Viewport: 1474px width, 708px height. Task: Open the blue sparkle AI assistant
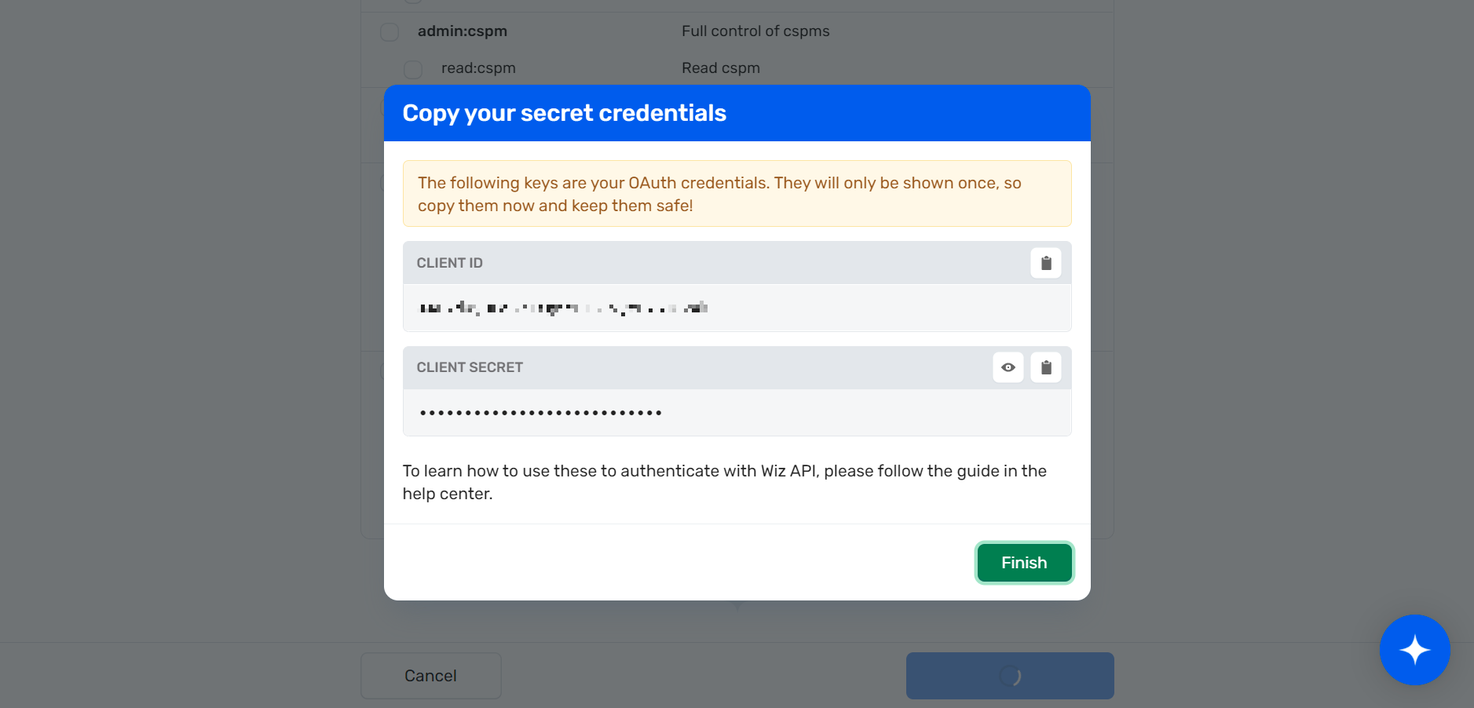coord(1415,650)
